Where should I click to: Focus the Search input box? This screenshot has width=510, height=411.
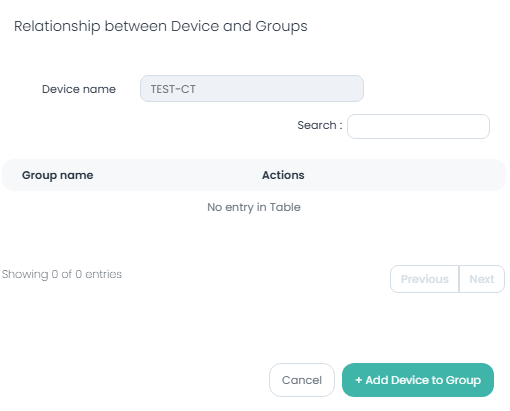point(418,126)
